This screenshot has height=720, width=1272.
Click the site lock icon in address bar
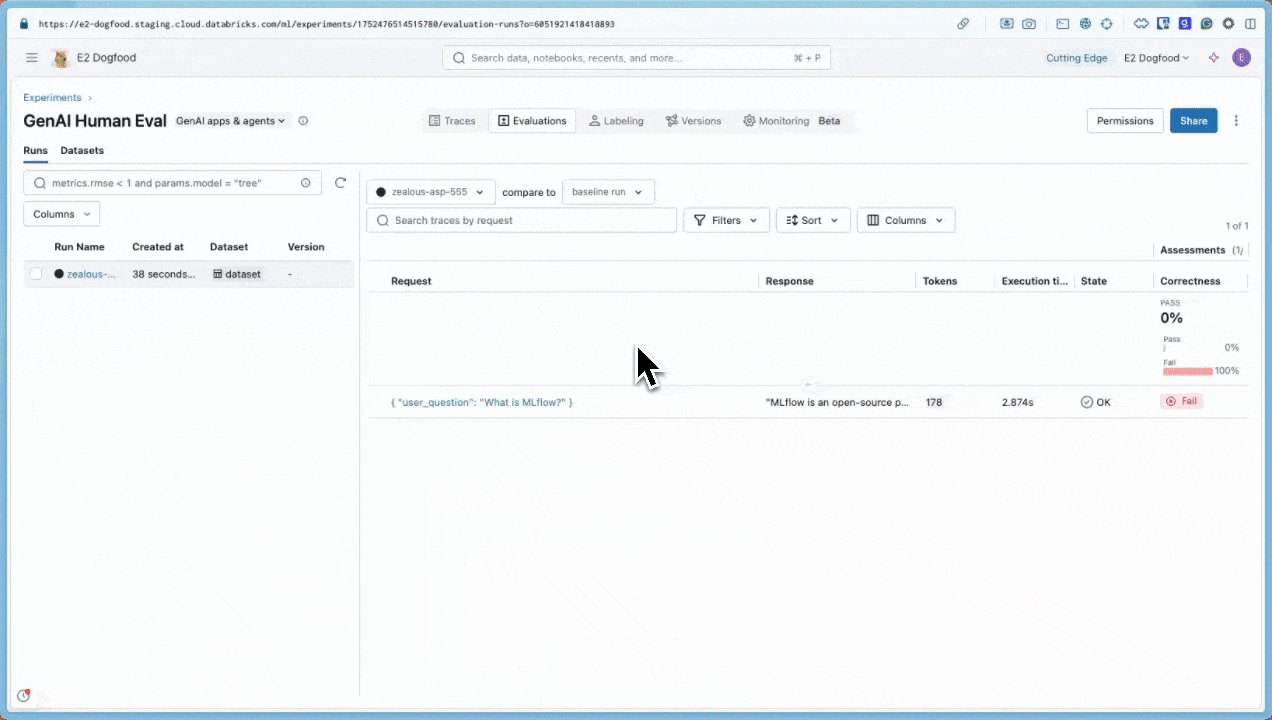(x=25, y=23)
